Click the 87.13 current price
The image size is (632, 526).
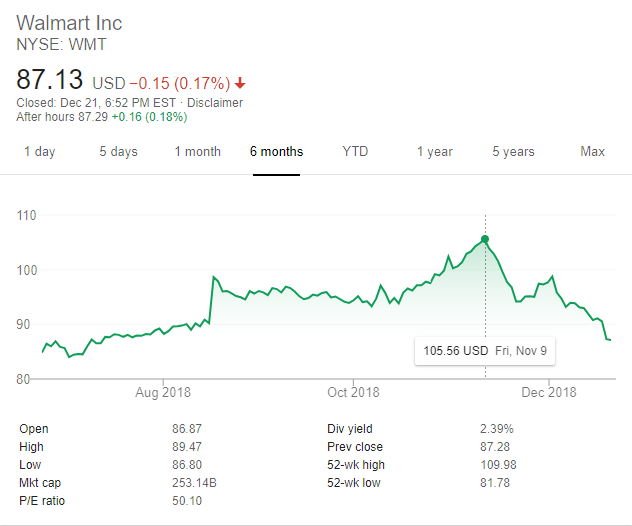click(50, 79)
